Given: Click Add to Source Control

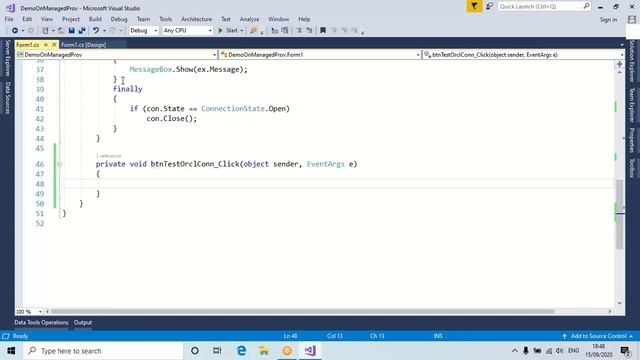Looking at the screenshot, I should coord(598,336).
